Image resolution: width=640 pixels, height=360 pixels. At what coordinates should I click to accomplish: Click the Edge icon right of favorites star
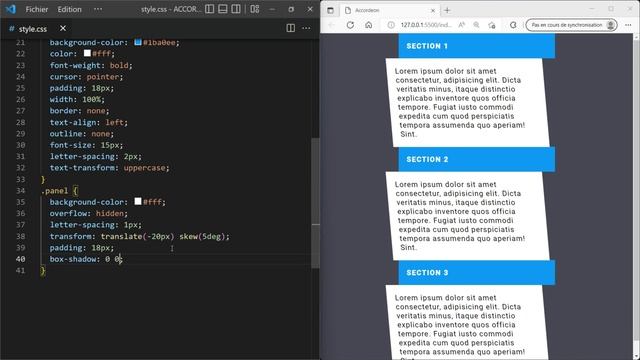(513, 25)
